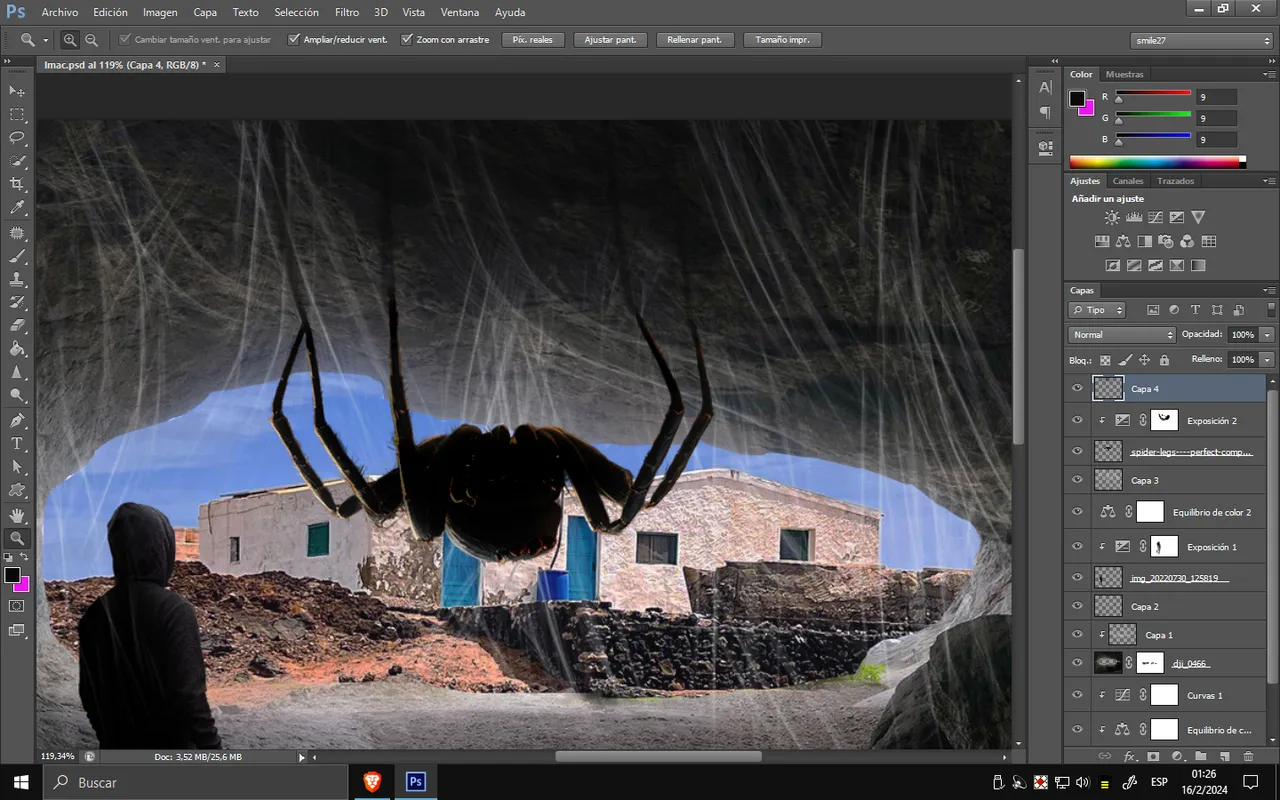The width and height of the screenshot is (1280, 800).
Task: Add a Channel Mixer adjustment
Action: click(1187, 241)
